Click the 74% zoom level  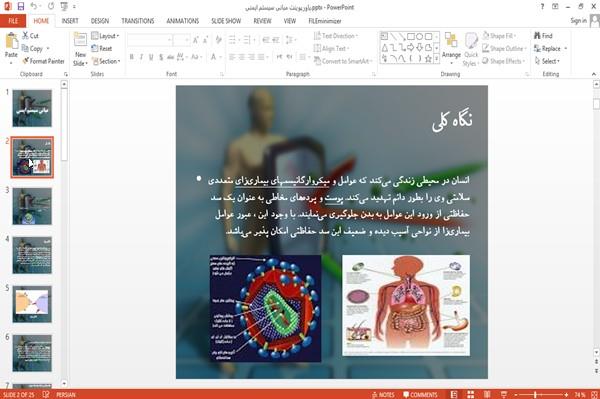click(580, 395)
